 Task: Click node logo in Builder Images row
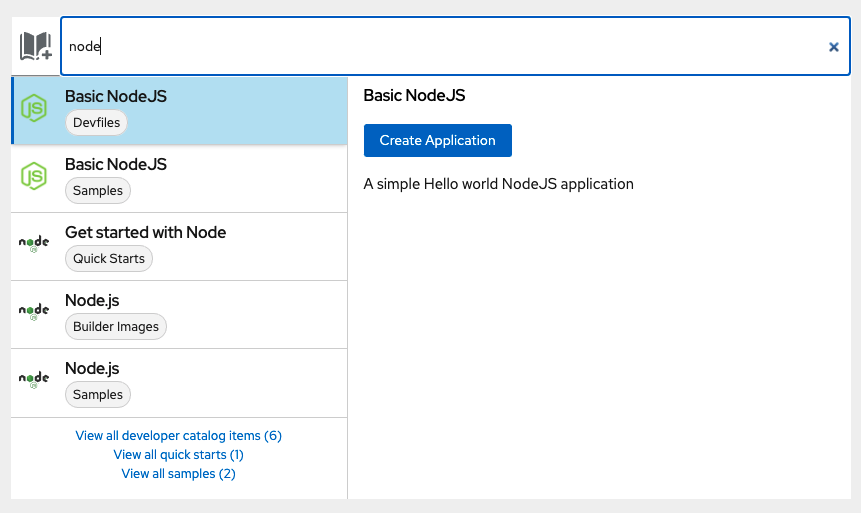coord(34,312)
